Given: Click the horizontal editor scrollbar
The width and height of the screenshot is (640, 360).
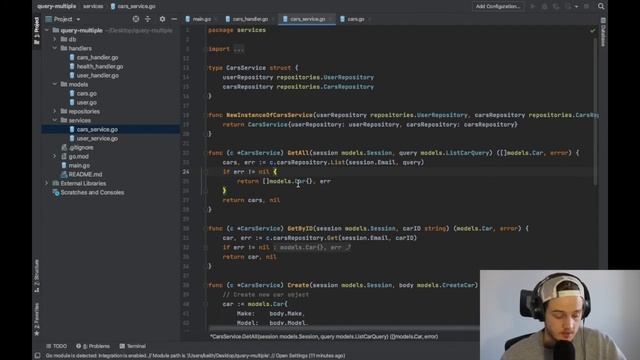Looking at the screenshot, I should (344, 328).
